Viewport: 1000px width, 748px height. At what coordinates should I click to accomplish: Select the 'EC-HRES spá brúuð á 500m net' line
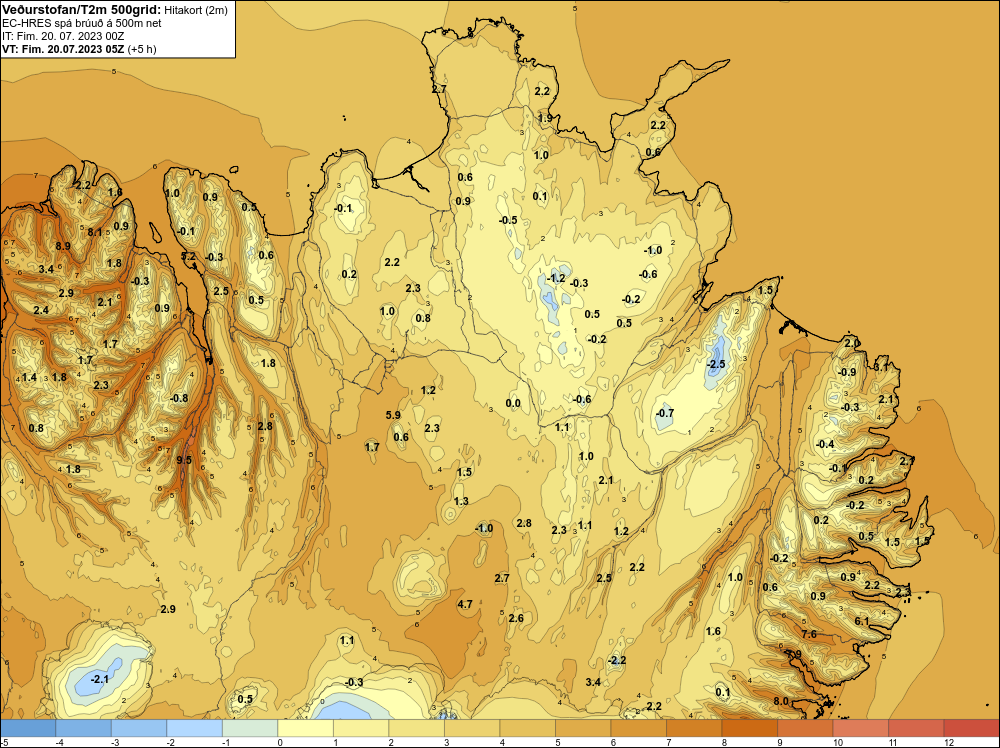pyautogui.click(x=81, y=23)
